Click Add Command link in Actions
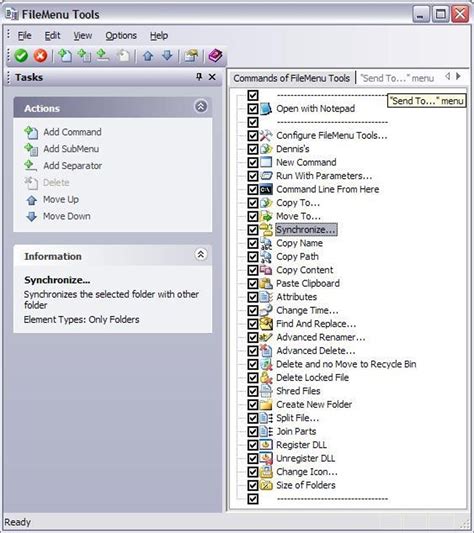The width and height of the screenshot is (474, 533). (72, 132)
